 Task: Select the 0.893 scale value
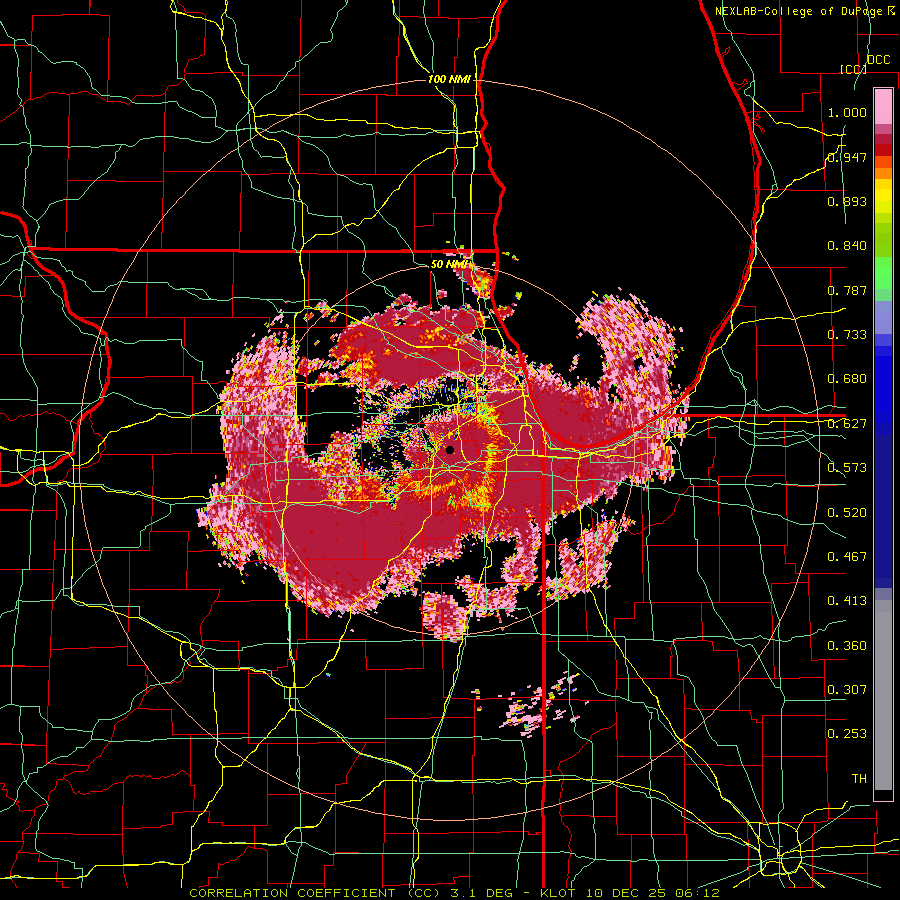pyautogui.click(x=847, y=201)
